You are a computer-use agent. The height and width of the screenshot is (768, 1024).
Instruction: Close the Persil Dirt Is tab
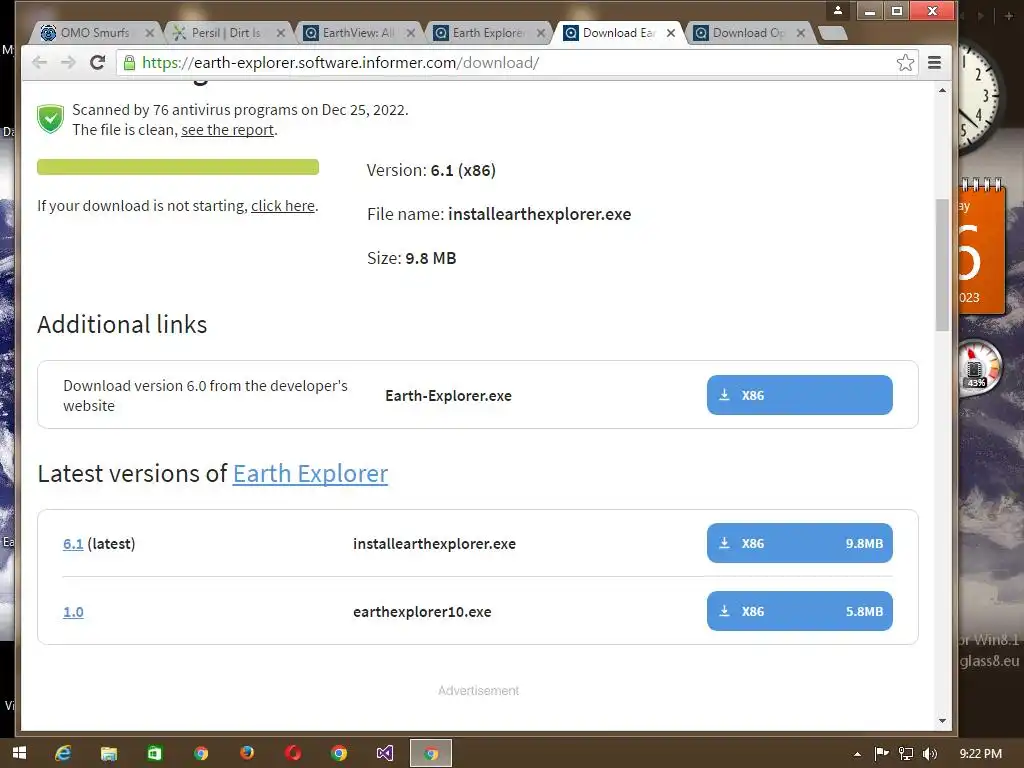tap(281, 33)
